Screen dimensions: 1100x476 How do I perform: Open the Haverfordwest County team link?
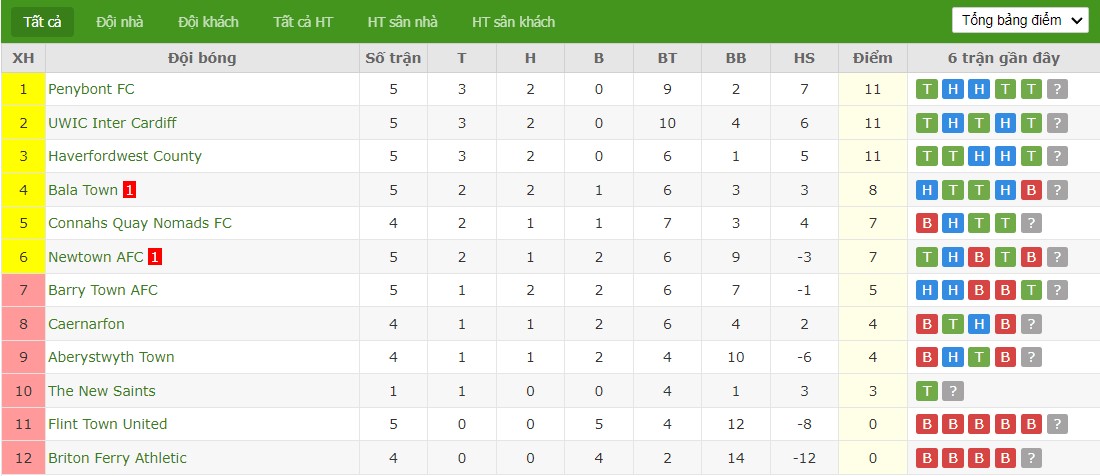coord(125,156)
